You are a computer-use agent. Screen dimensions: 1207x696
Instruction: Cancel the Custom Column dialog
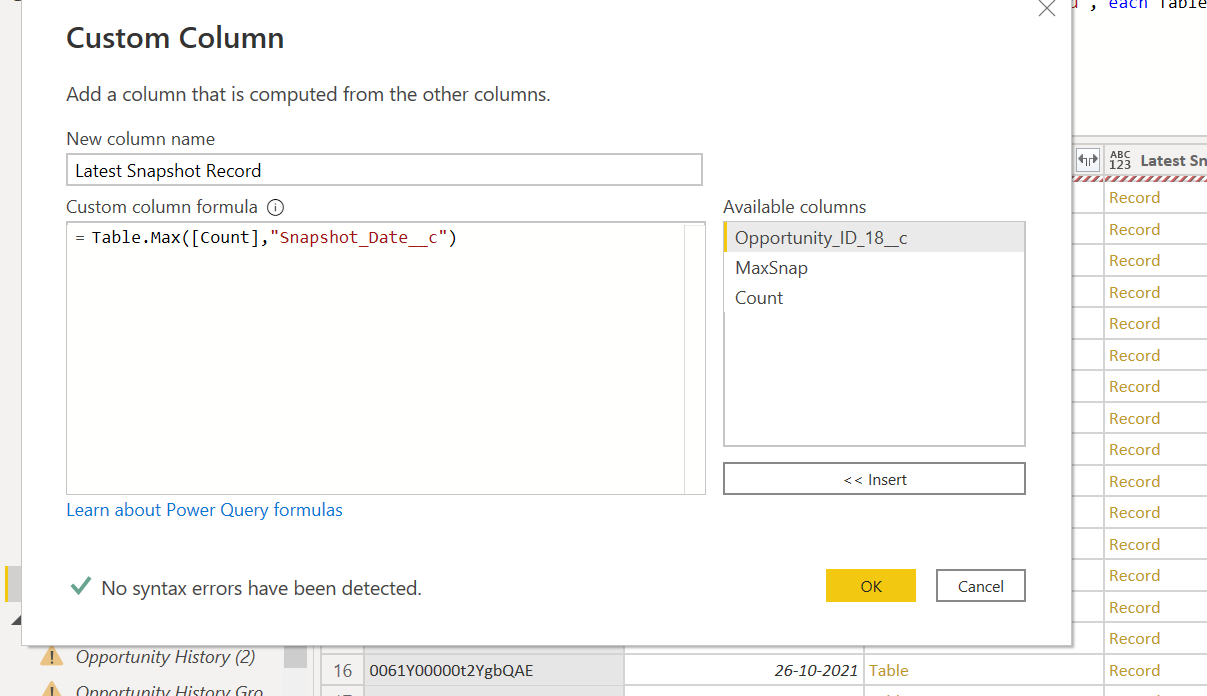coord(980,586)
